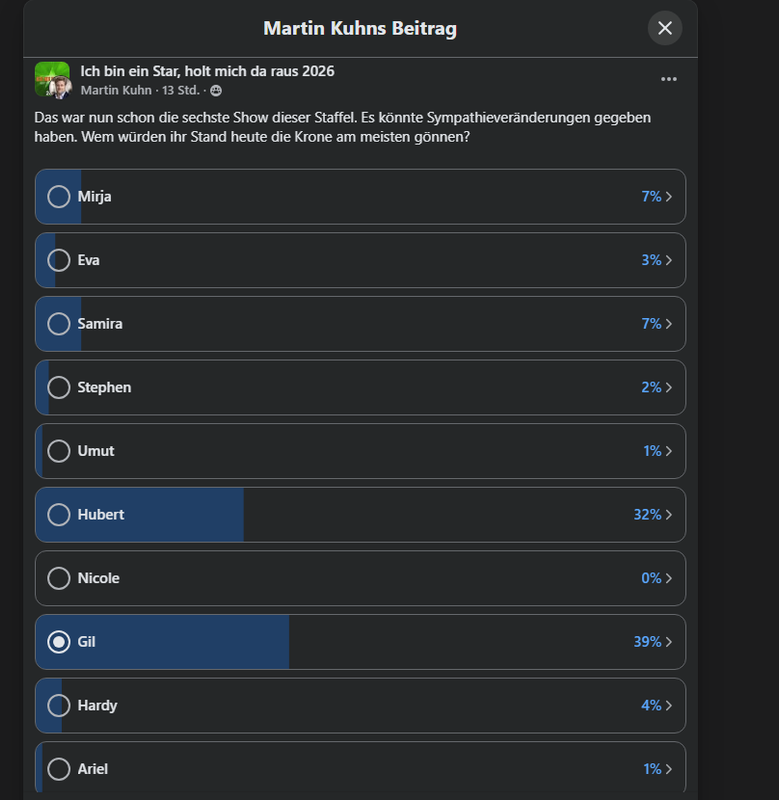The width and height of the screenshot is (779, 800).
Task: Select the Mirja radio button
Action: [59, 197]
